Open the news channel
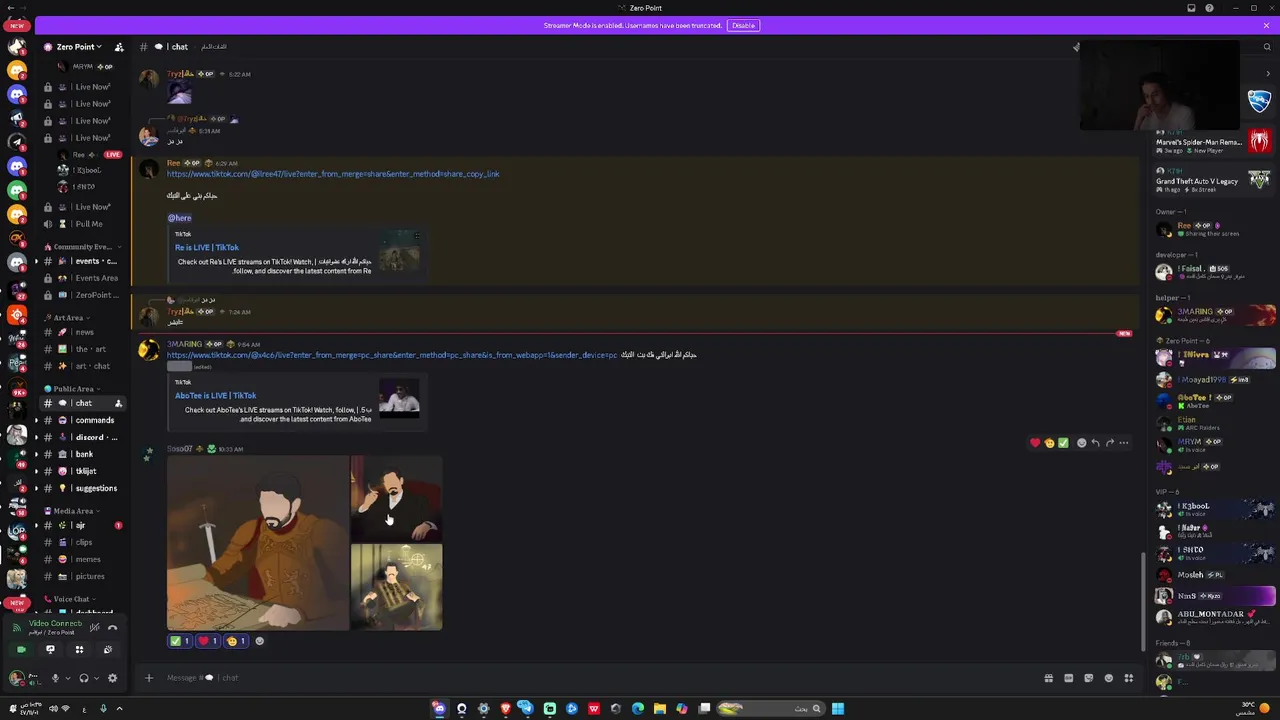 (x=83, y=332)
